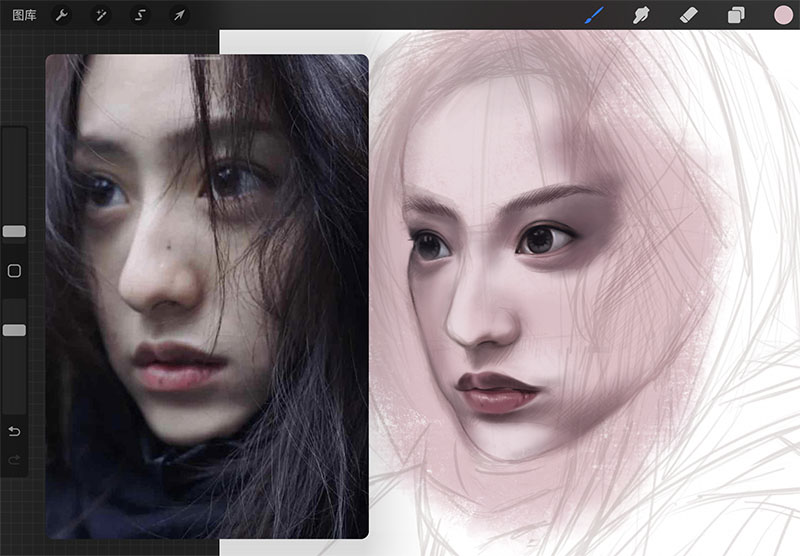Select the Brush tool
The width and height of the screenshot is (800, 556).
click(x=594, y=15)
